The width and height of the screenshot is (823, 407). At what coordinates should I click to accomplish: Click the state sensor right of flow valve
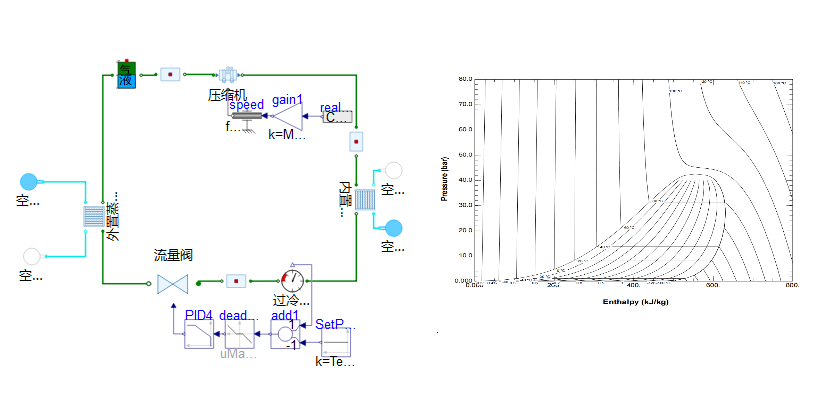click(x=235, y=281)
